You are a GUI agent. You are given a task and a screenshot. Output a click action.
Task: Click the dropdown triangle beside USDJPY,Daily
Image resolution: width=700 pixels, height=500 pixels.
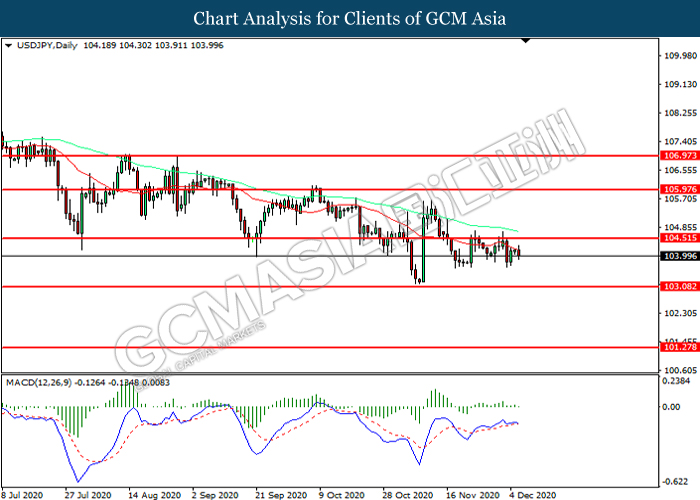click(x=8, y=46)
